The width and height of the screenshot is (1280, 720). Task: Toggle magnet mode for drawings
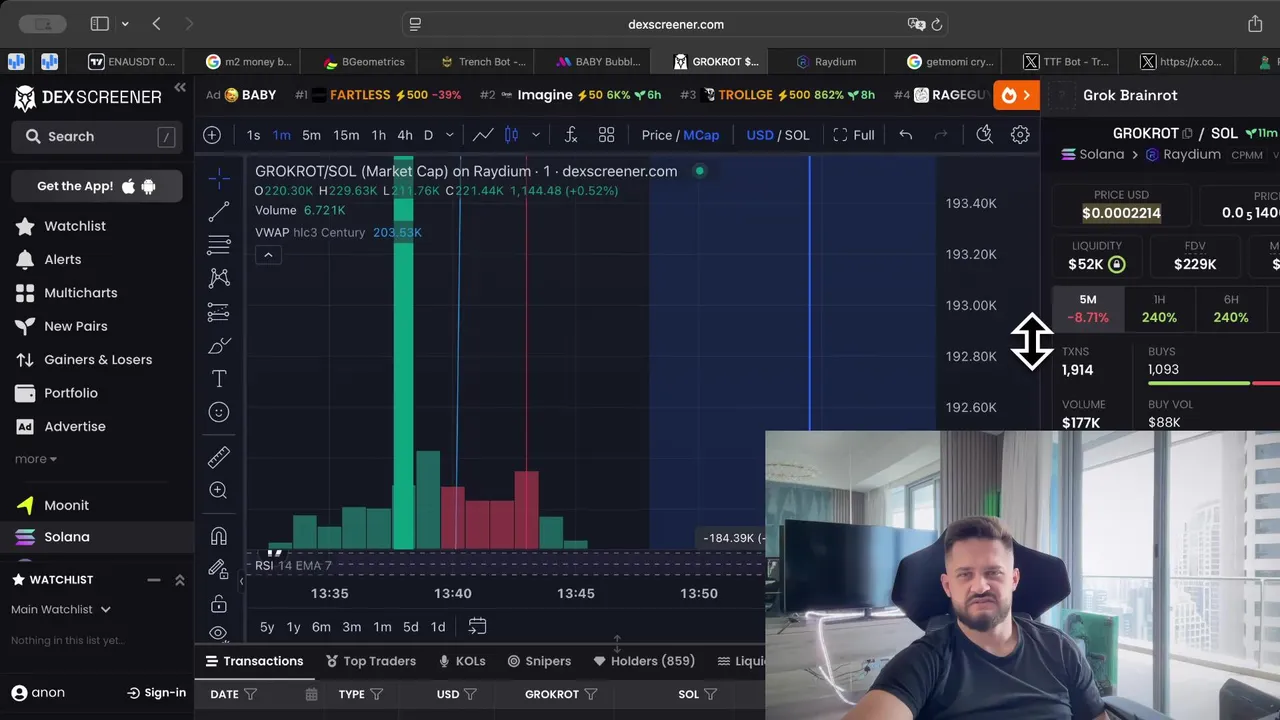pyautogui.click(x=219, y=536)
